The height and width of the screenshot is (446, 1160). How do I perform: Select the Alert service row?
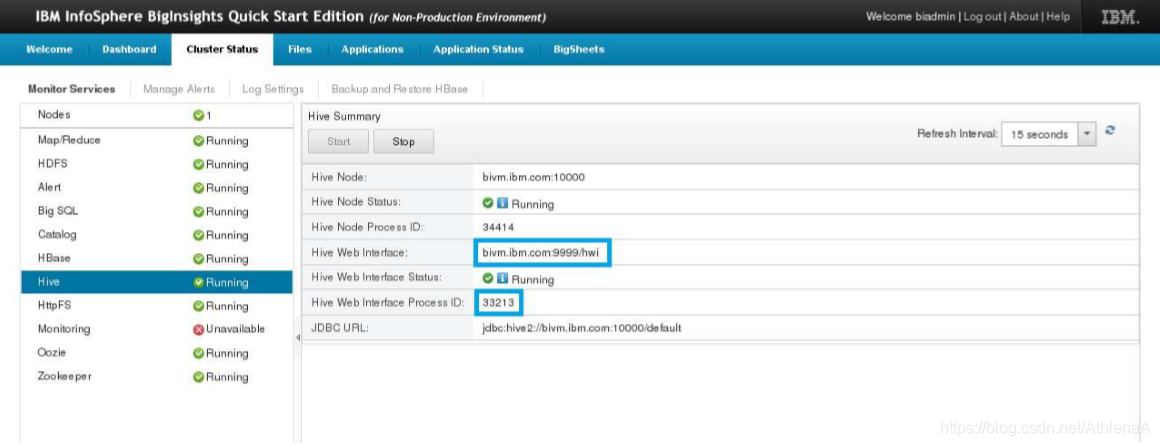click(157, 188)
